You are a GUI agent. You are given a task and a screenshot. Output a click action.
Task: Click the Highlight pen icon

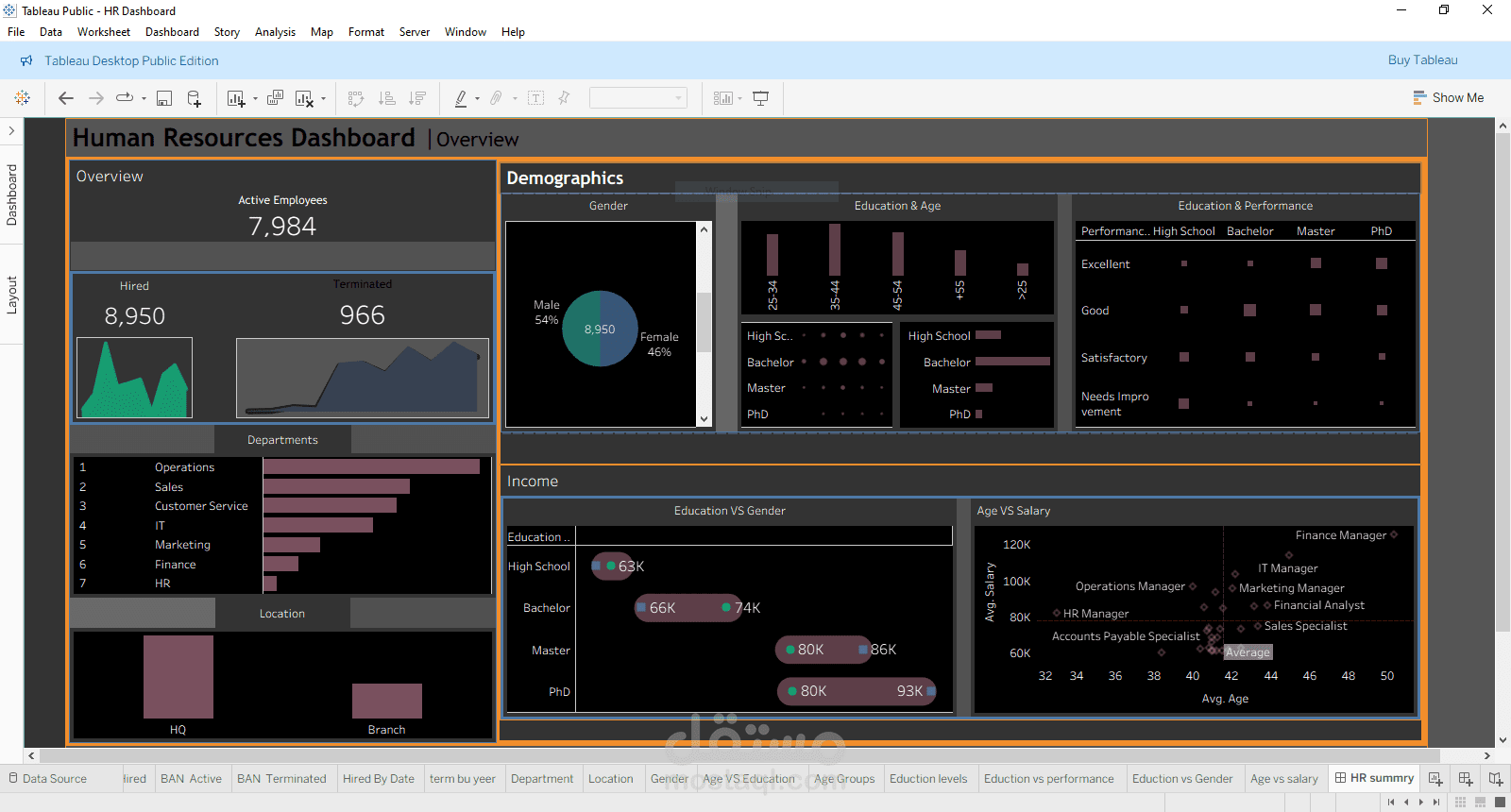461,98
